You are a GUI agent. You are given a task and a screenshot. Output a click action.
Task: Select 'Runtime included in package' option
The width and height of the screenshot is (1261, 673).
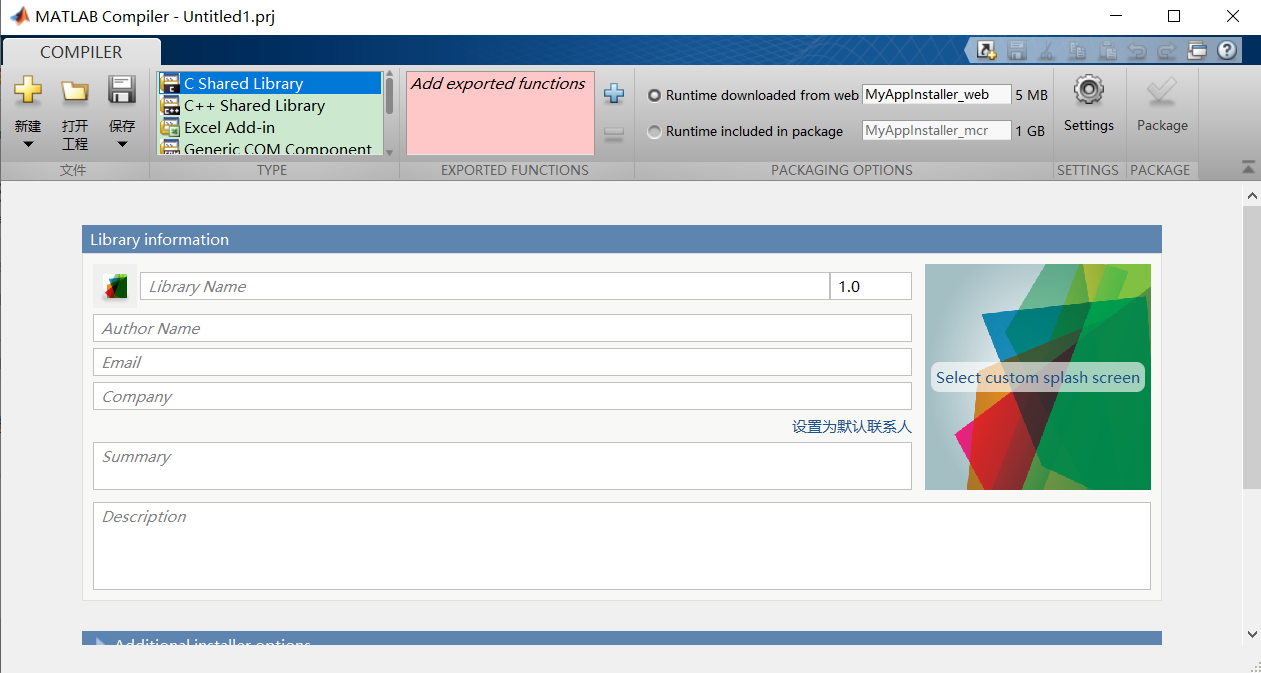click(655, 131)
